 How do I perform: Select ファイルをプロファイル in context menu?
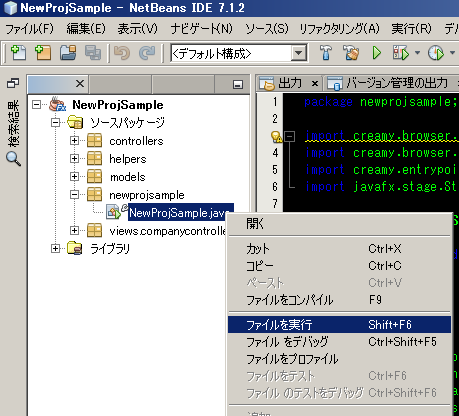point(340,359)
